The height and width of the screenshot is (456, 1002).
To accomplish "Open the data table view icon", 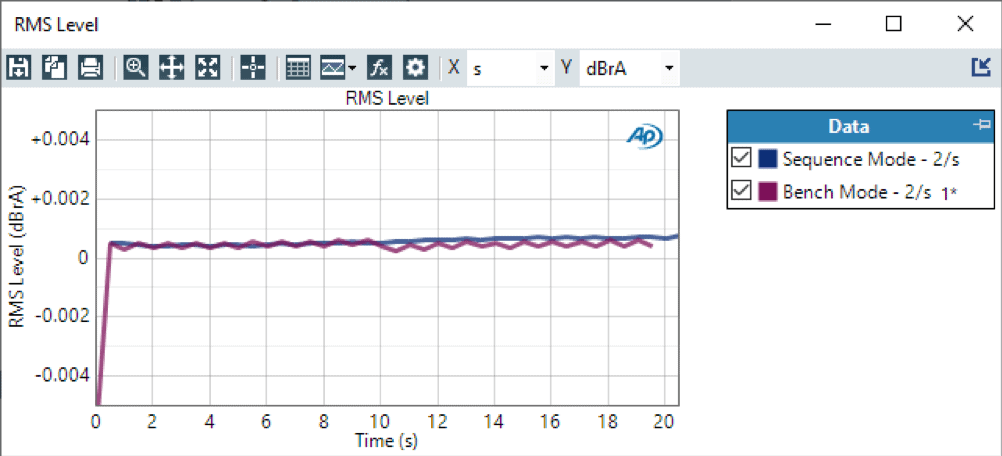I will pyautogui.click(x=297, y=68).
